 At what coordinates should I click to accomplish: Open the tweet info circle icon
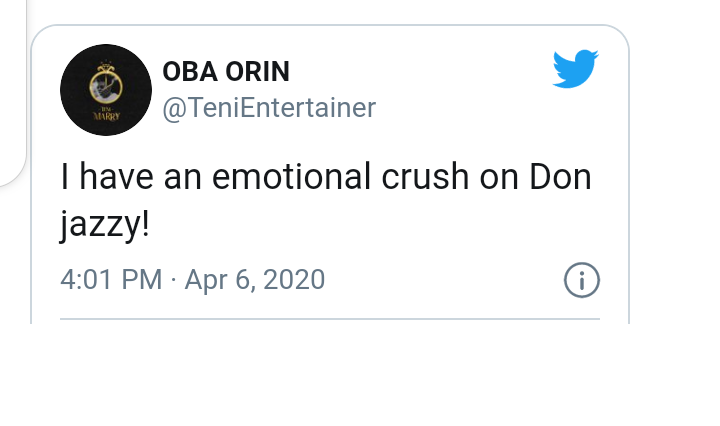click(582, 280)
